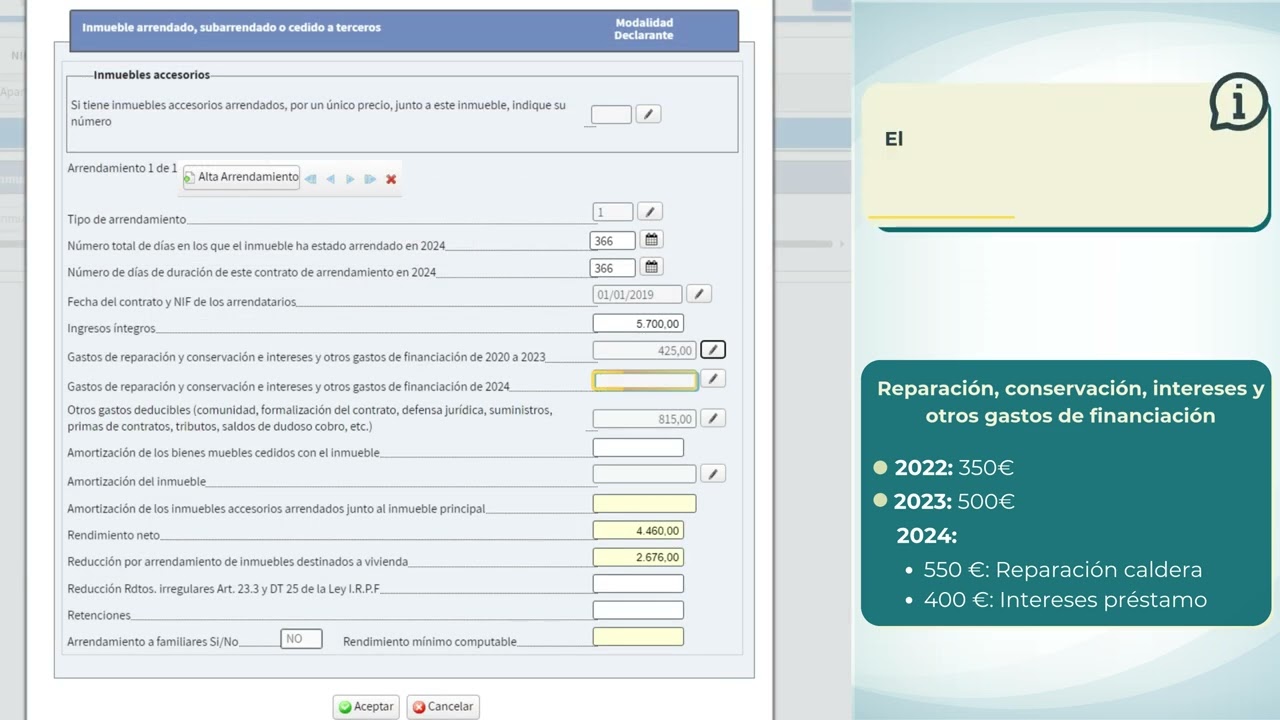1280x720 pixels.
Task: Click contract date field 01/01/2019
Action: point(637,295)
